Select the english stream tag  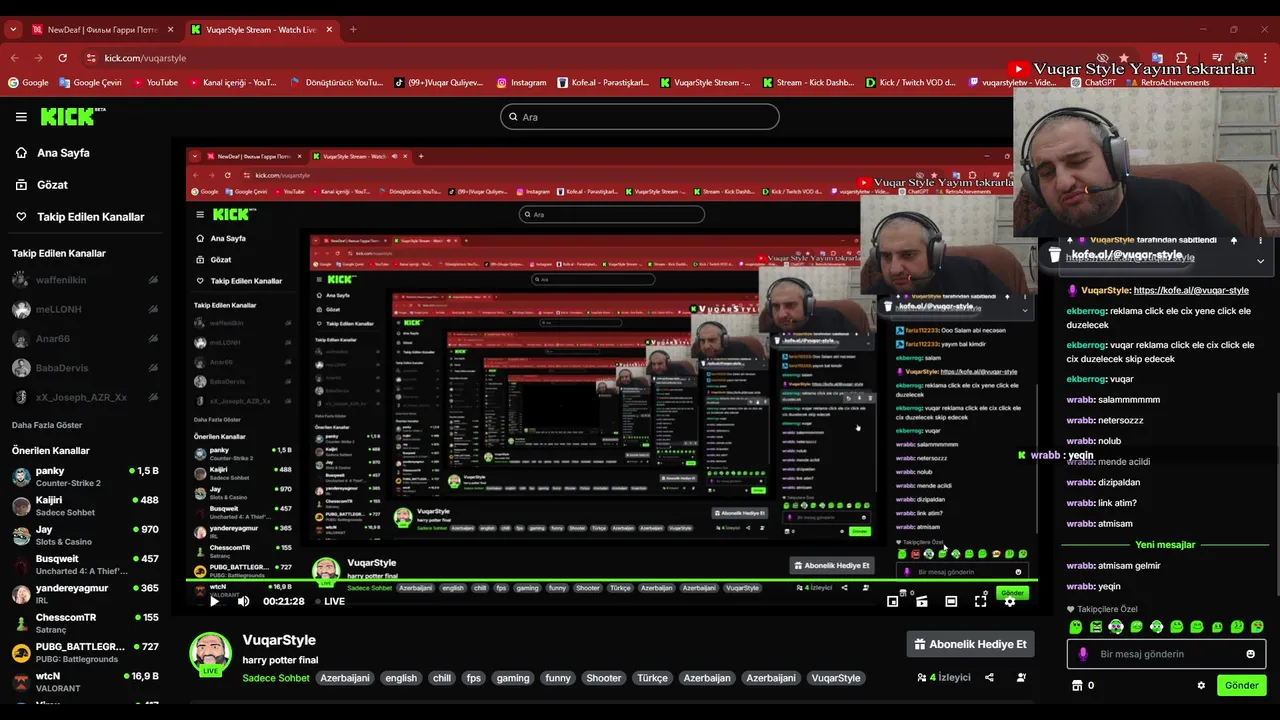tap(401, 678)
